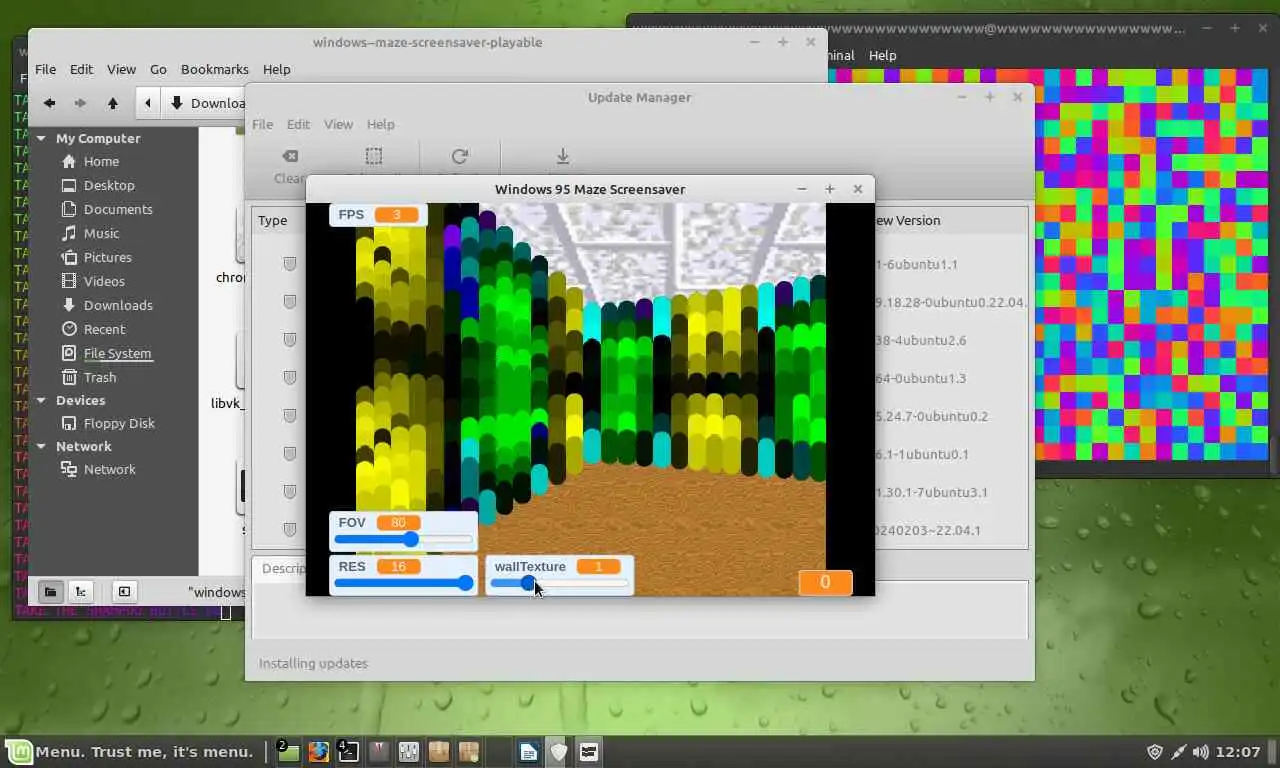
Task: Show places sidebar view button
Action: click(x=51, y=591)
